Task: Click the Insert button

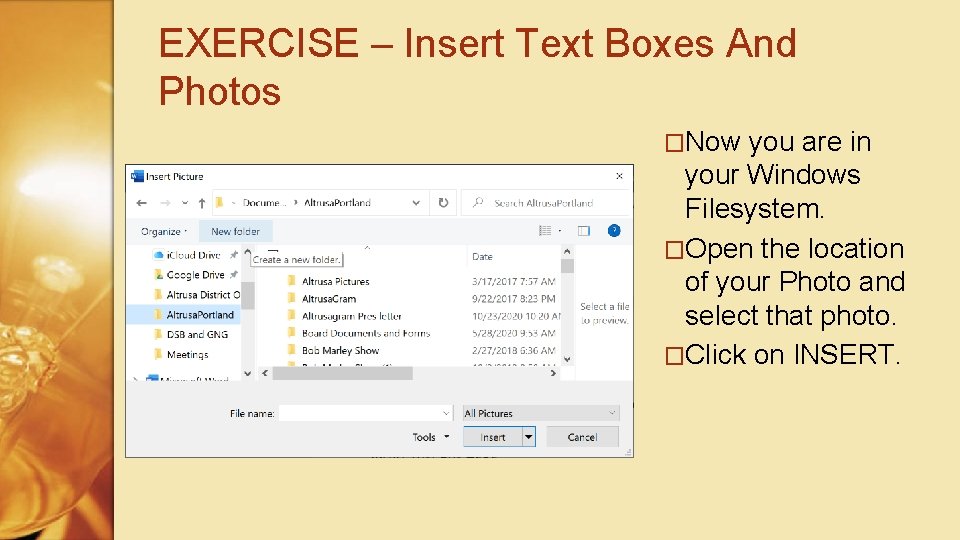Action: coord(493,437)
